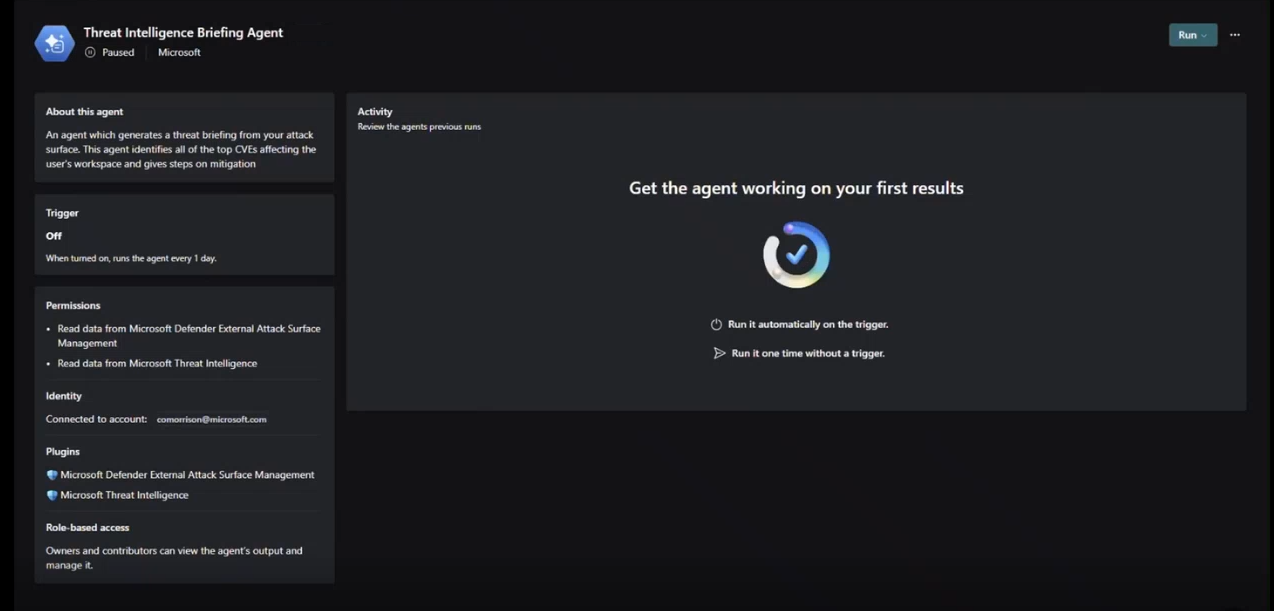Click the power icon beside Run it automatically
This screenshot has width=1274, height=611.
pos(716,324)
